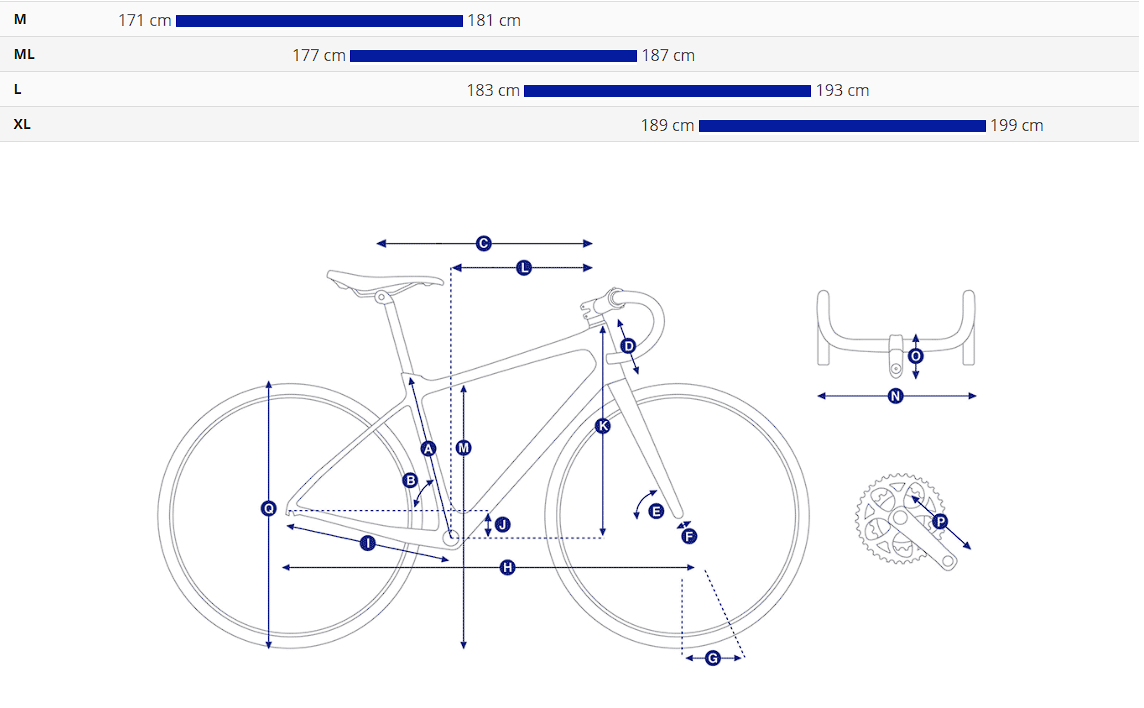Click the XL size blue range bar

842,126
